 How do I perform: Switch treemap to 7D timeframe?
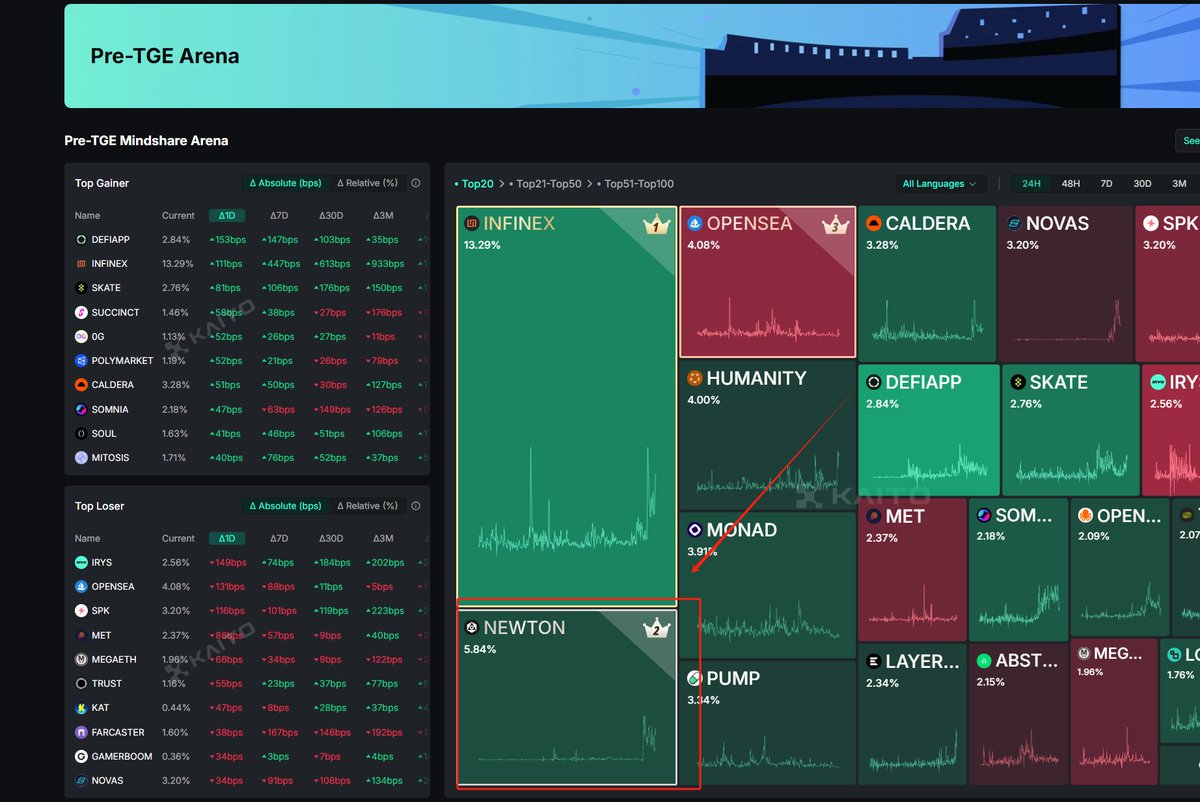click(x=1106, y=184)
